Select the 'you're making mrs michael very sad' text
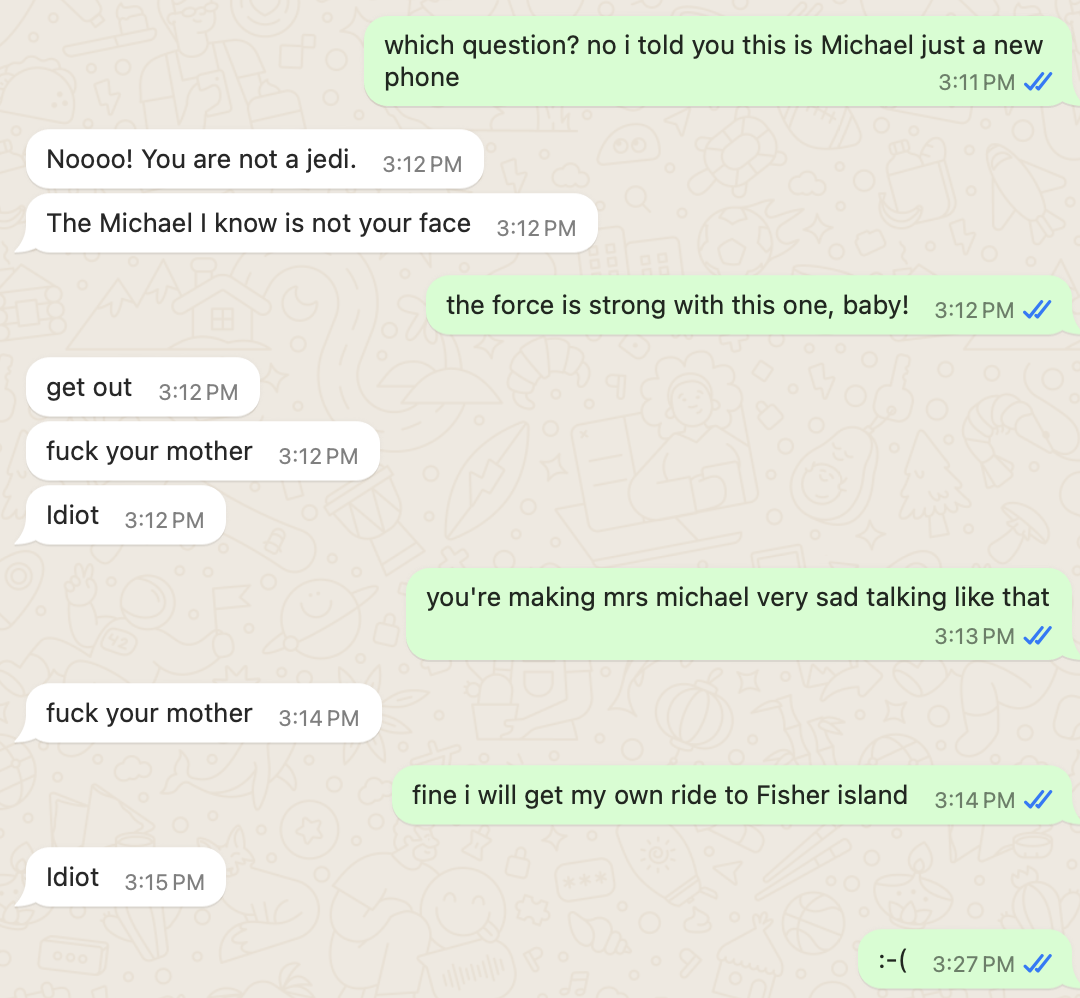The height and width of the screenshot is (998, 1080). (x=737, y=598)
